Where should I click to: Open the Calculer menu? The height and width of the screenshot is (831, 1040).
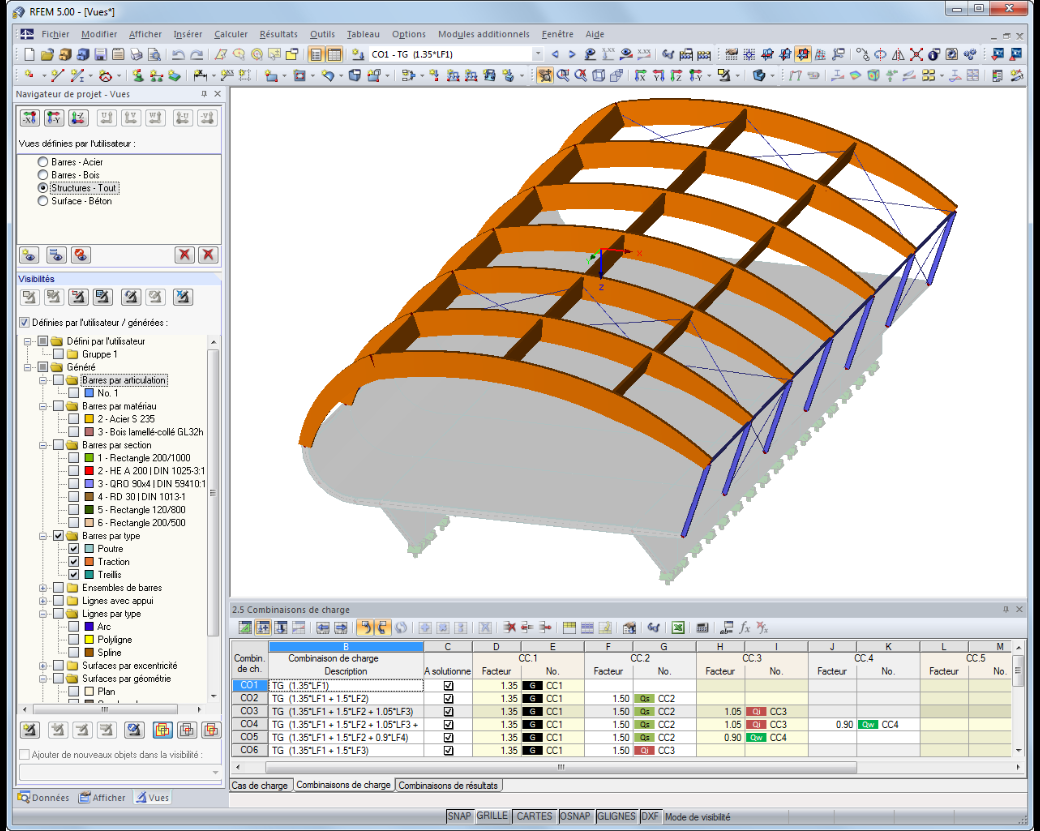point(230,34)
